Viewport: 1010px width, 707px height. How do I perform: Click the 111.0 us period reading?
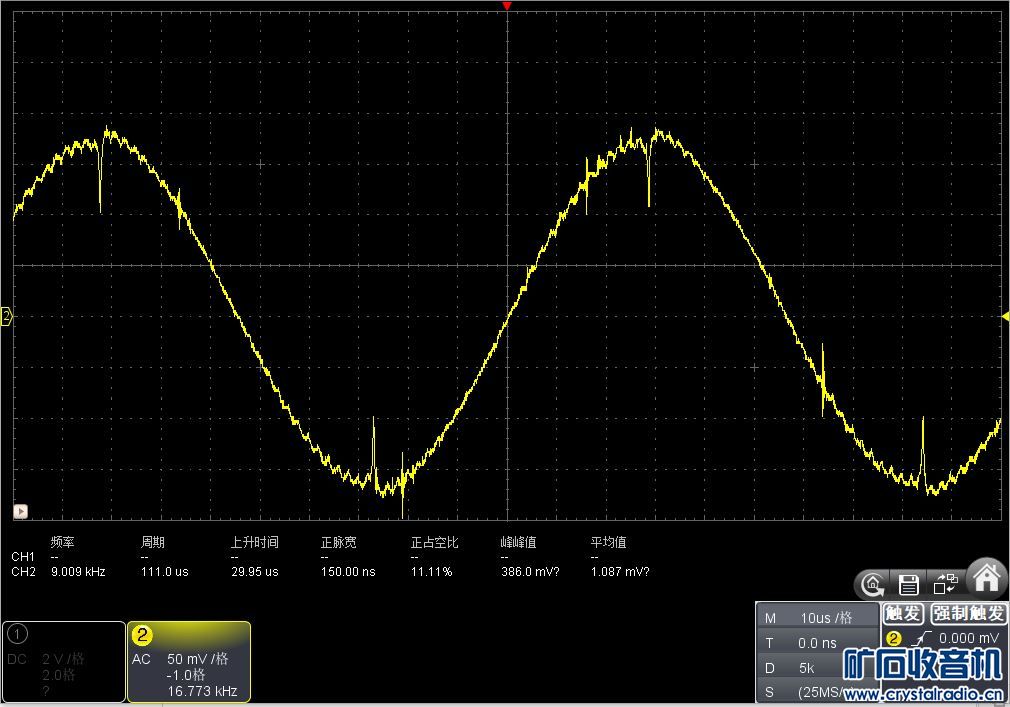[165, 572]
